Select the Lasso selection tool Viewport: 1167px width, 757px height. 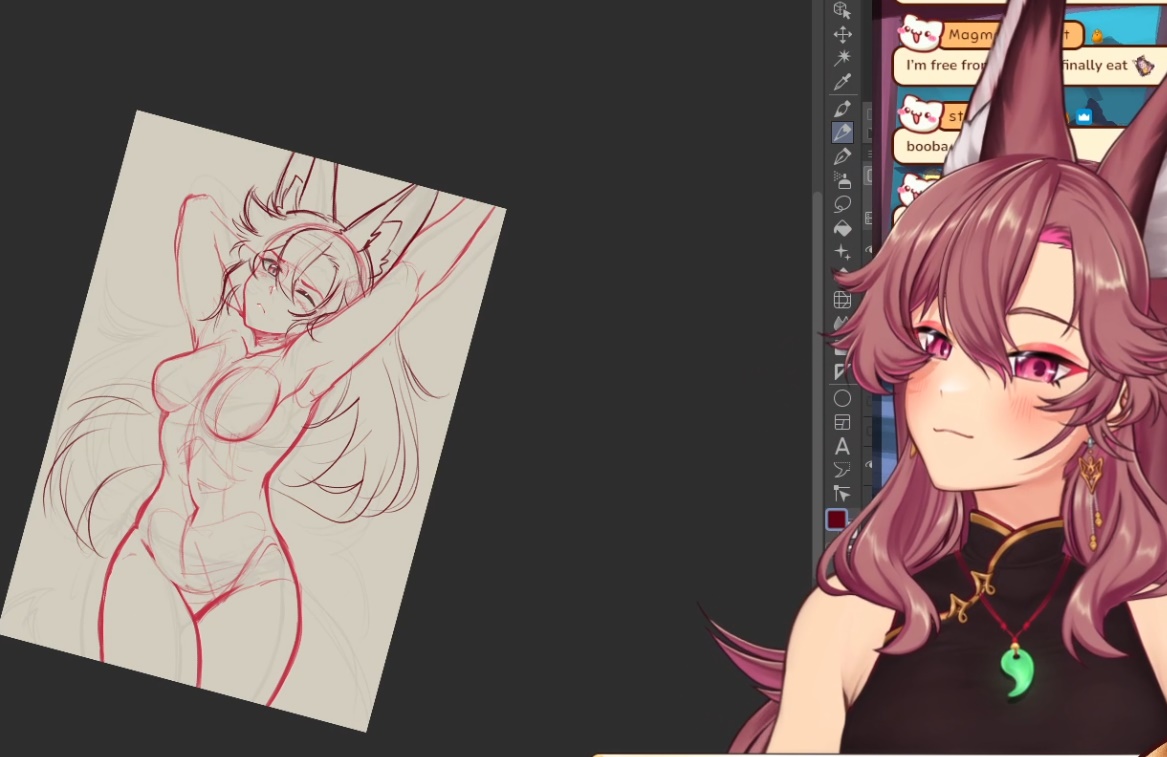(x=843, y=204)
